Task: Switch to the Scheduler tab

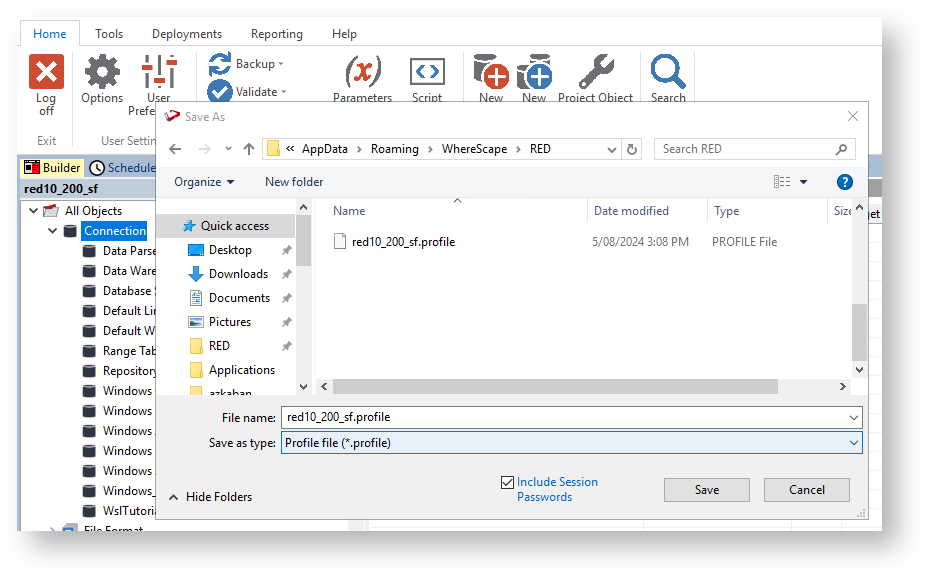Action: coord(122,168)
